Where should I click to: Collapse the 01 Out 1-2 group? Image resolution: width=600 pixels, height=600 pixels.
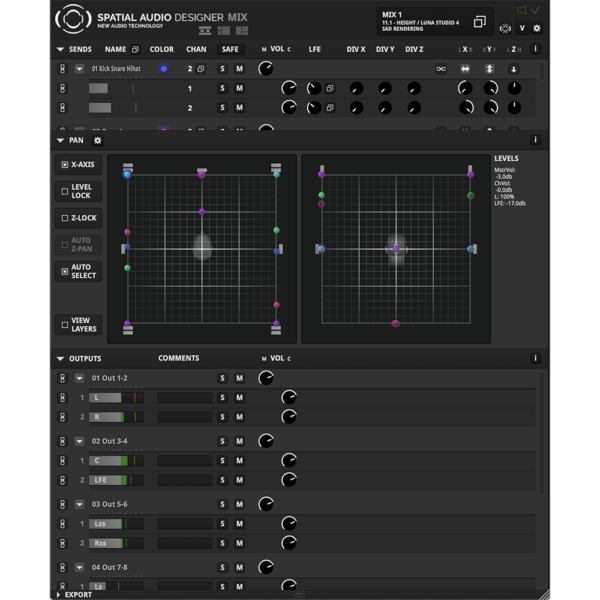pyautogui.click(x=79, y=378)
